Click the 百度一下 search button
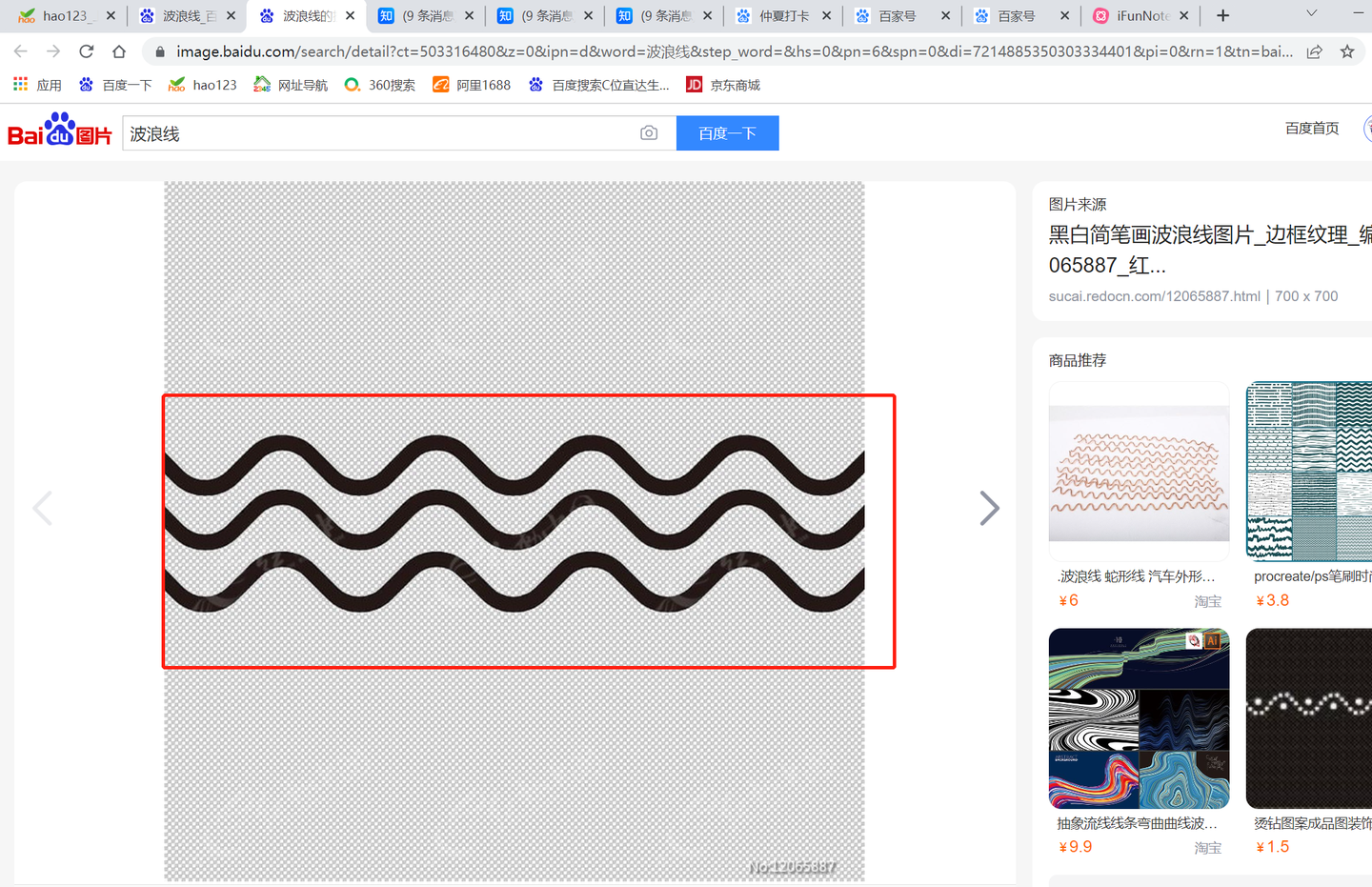Image resolution: width=1372 pixels, height=887 pixels. pos(727,132)
